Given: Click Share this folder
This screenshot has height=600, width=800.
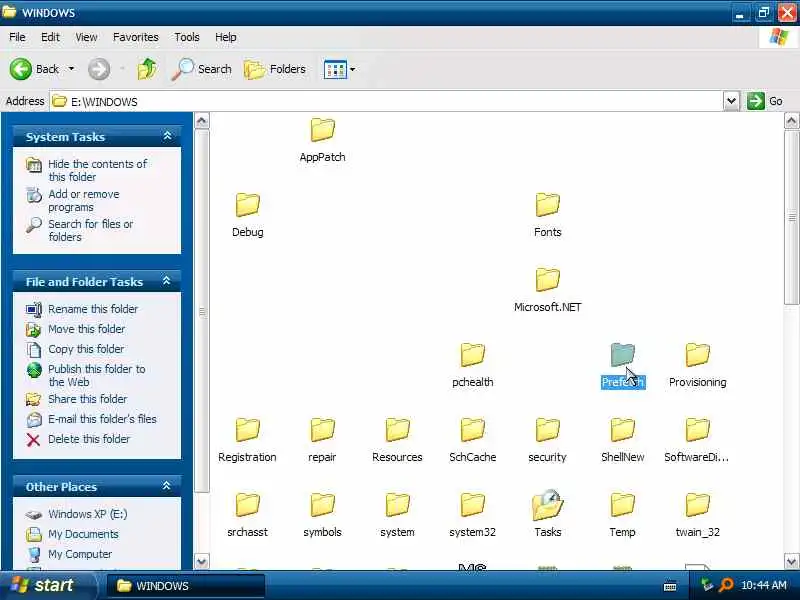Looking at the screenshot, I should pyautogui.click(x=88, y=399).
